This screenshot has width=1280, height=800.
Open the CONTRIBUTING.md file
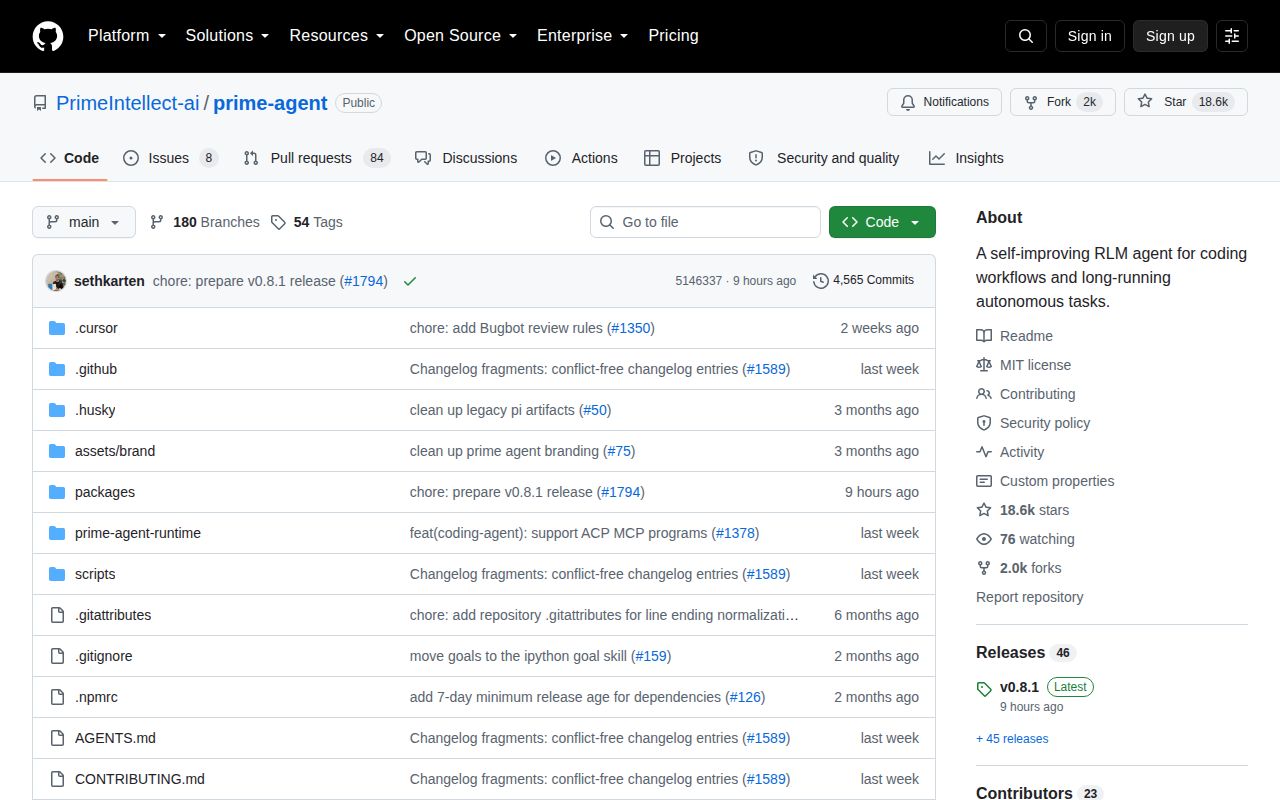[x=140, y=779]
